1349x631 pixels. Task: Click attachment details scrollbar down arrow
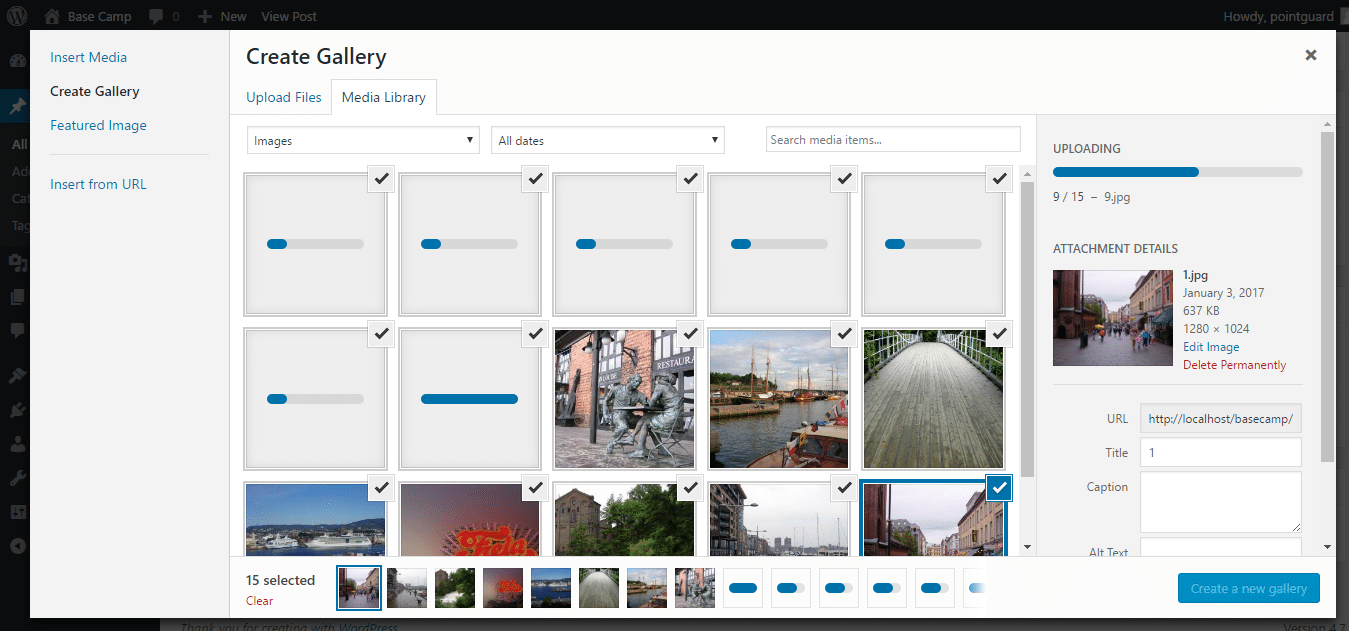(x=1327, y=547)
